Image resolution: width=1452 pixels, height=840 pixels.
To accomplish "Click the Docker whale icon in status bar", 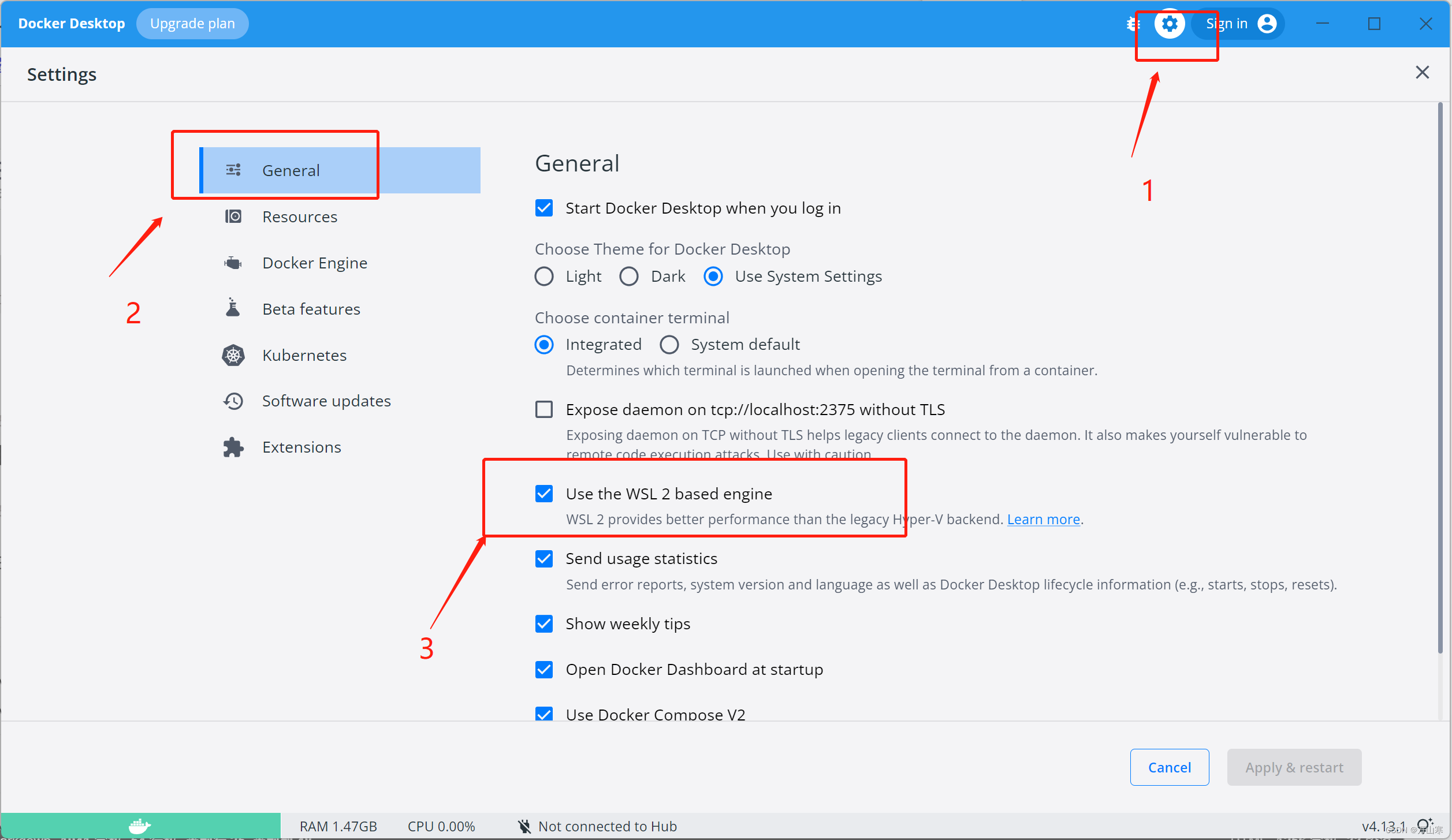I will (x=140, y=826).
